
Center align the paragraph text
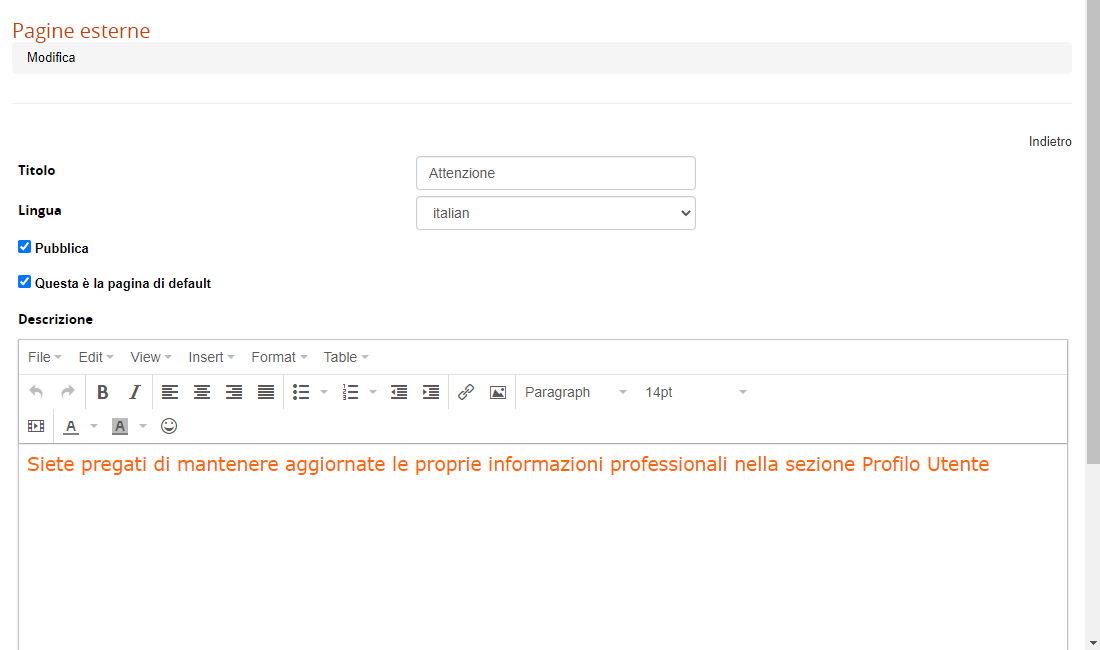pos(202,392)
